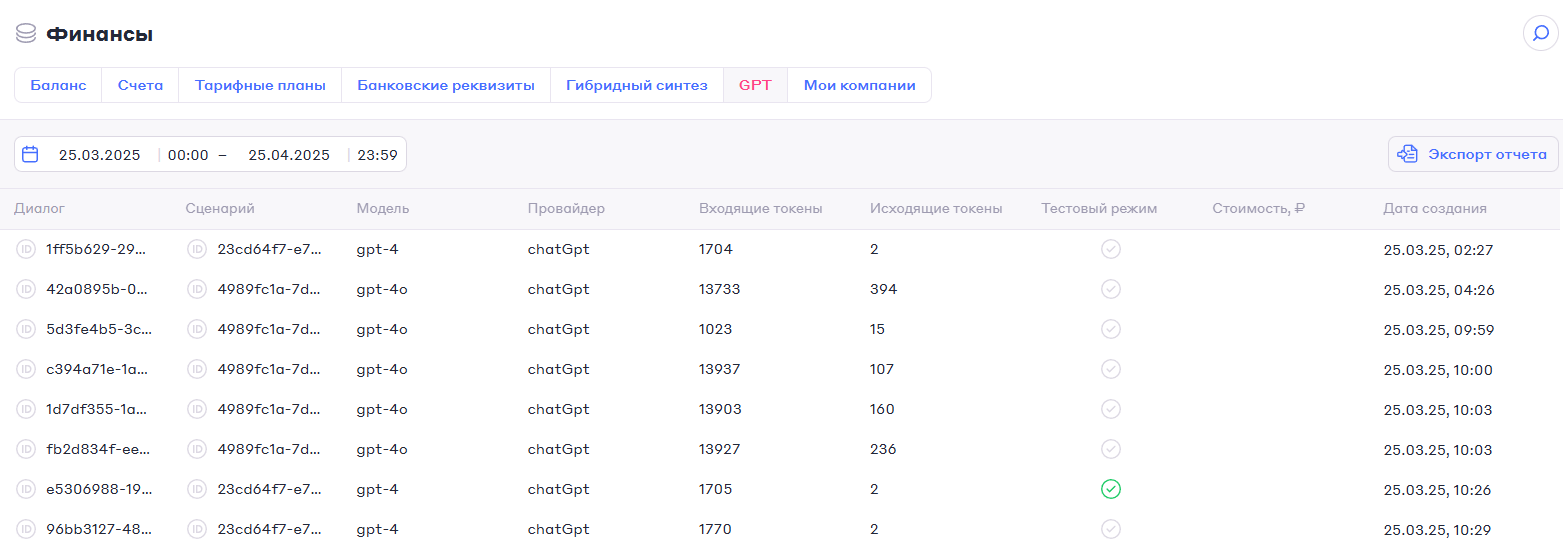Click incoming tokens value 13733
1563x554 pixels.
pyautogui.click(x=720, y=289)
